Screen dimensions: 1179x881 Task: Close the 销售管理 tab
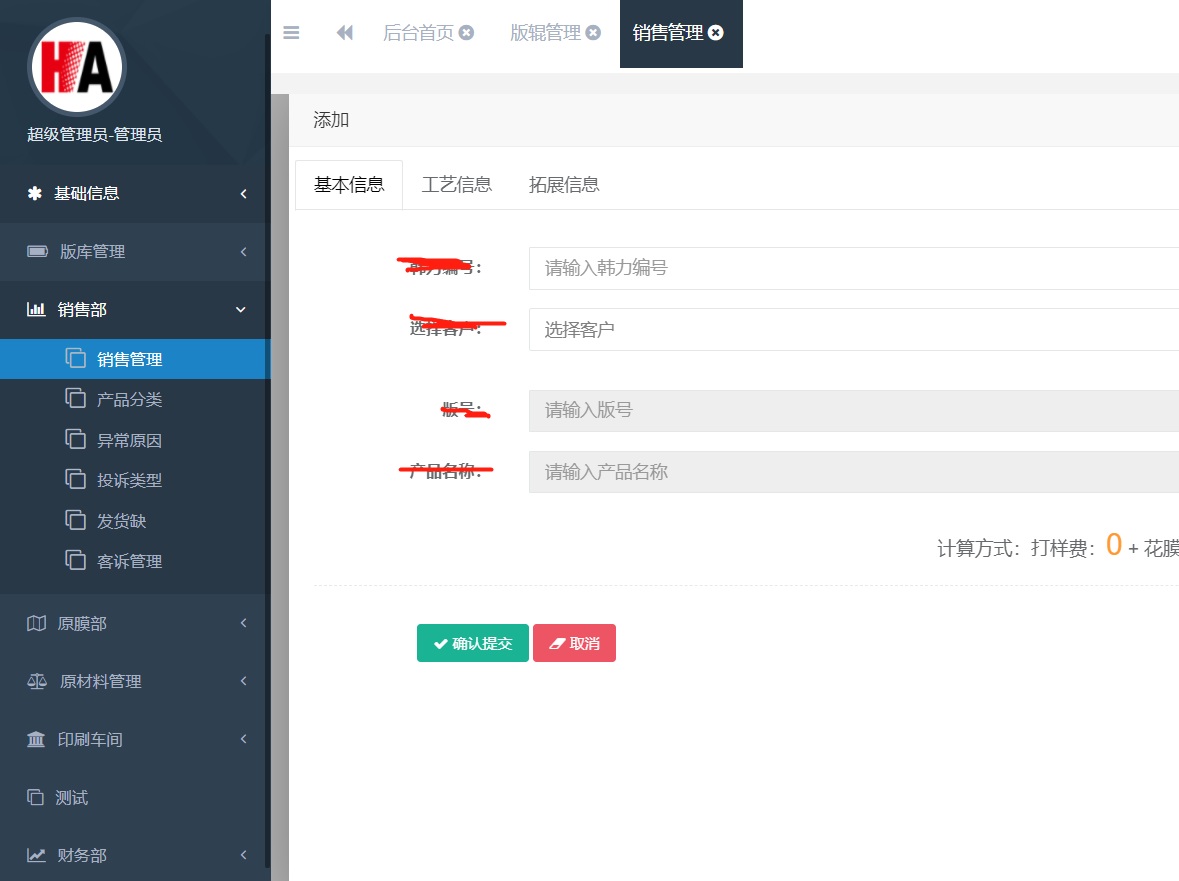coord(716,33)
